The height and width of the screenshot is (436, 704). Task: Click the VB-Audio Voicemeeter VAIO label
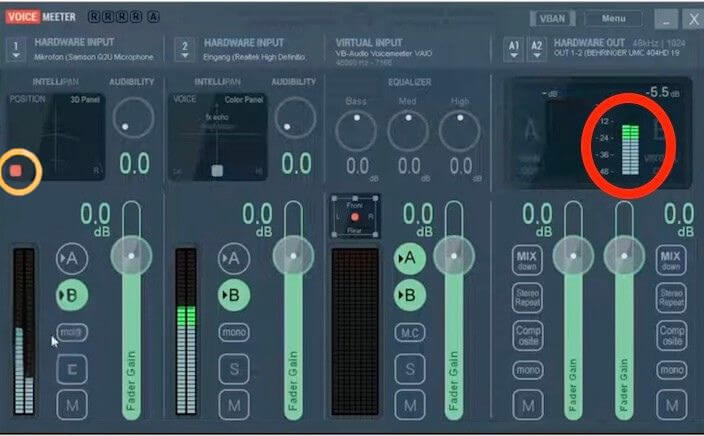click(x=383, y=53)
